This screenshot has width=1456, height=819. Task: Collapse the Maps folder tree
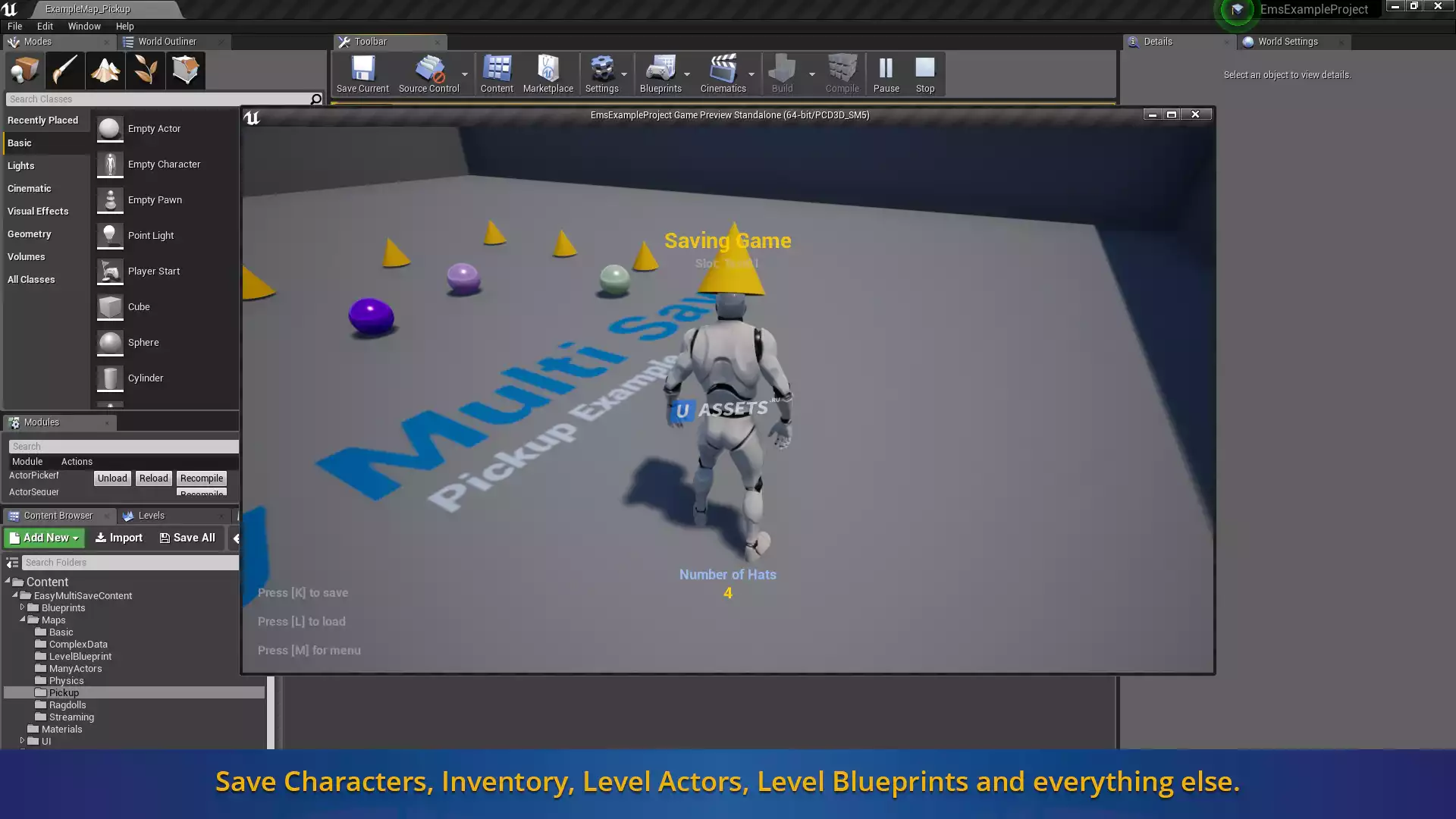pyautogui.click(x=23, y=620)
